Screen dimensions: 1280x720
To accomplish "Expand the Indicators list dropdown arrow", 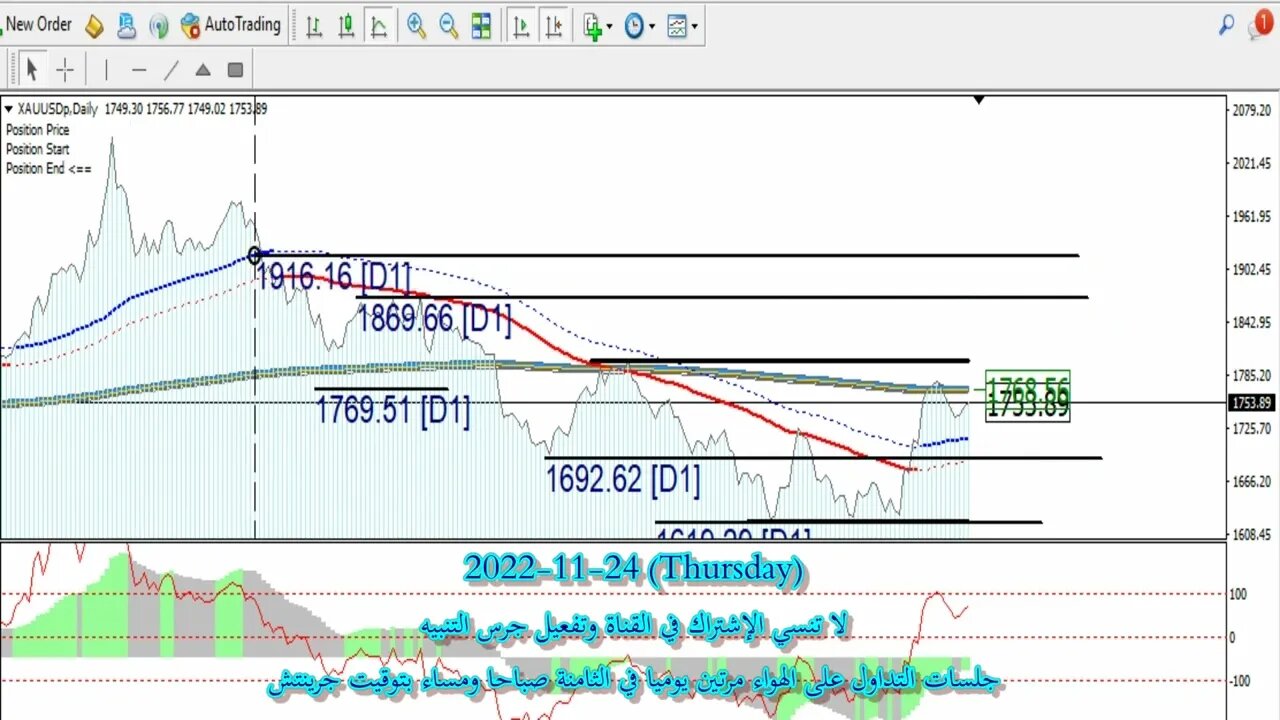I will click(610, 27).
